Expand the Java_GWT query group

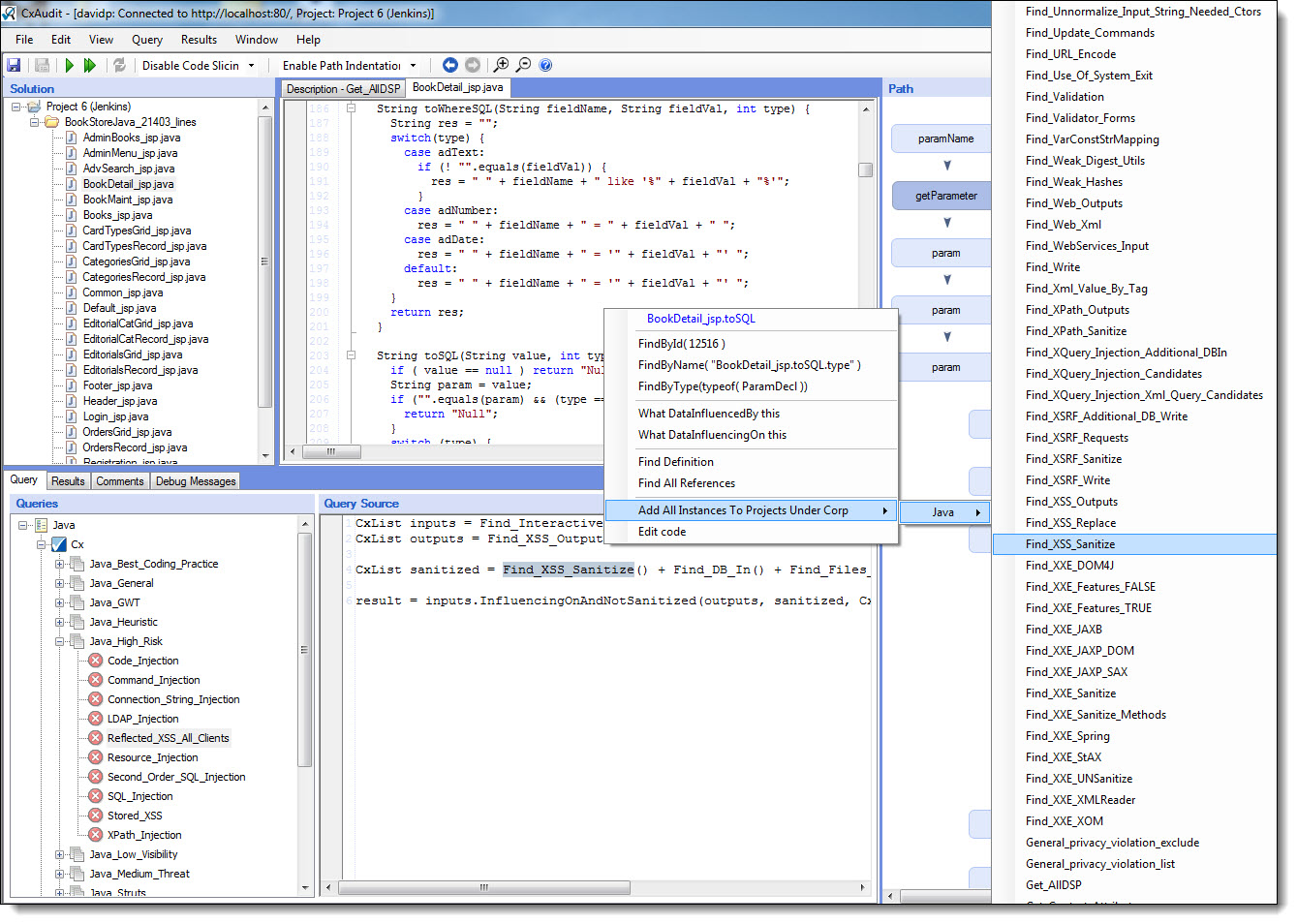tap(59, 602)
